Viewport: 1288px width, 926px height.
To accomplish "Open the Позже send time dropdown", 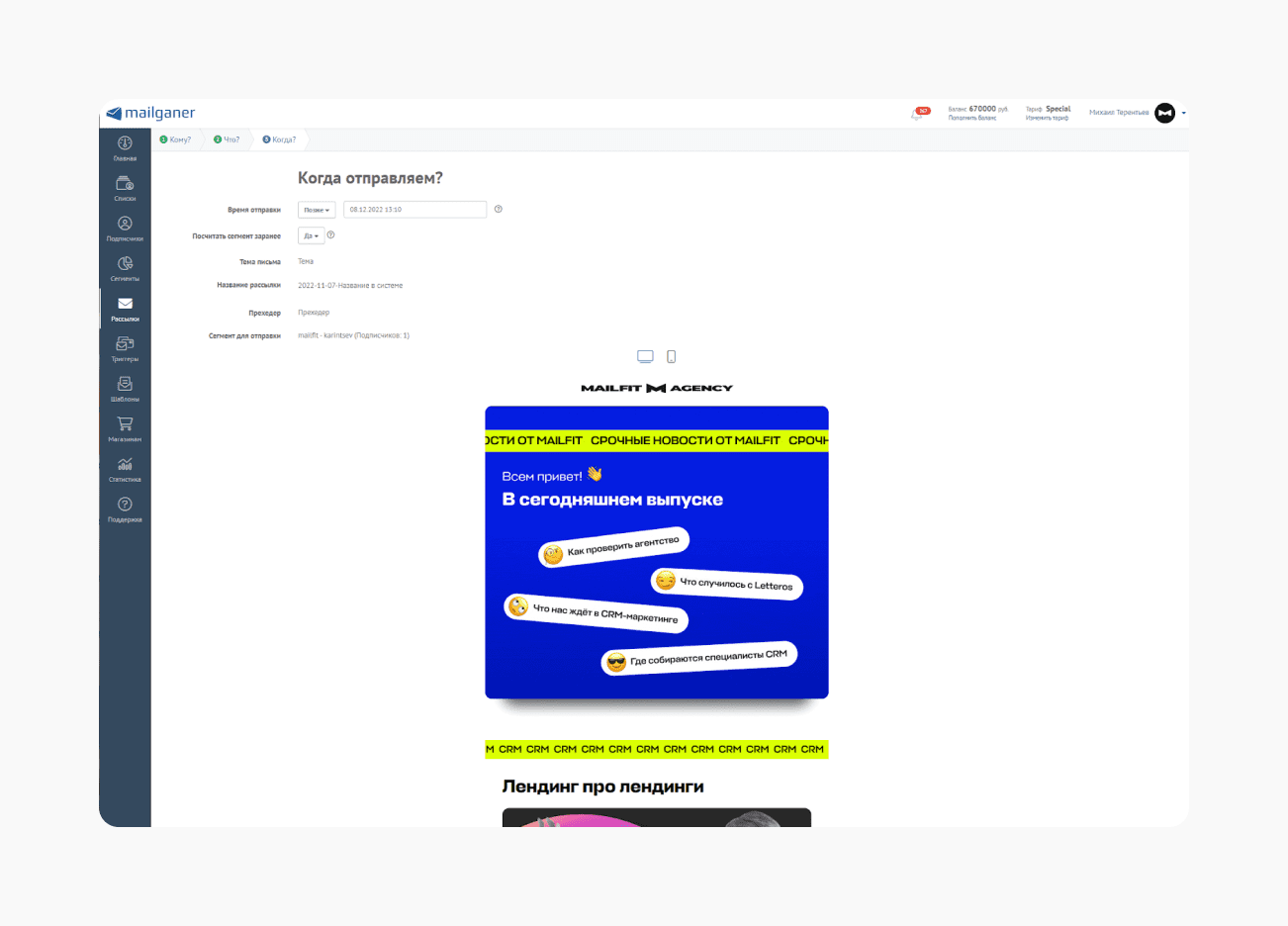I will point(317,210).
